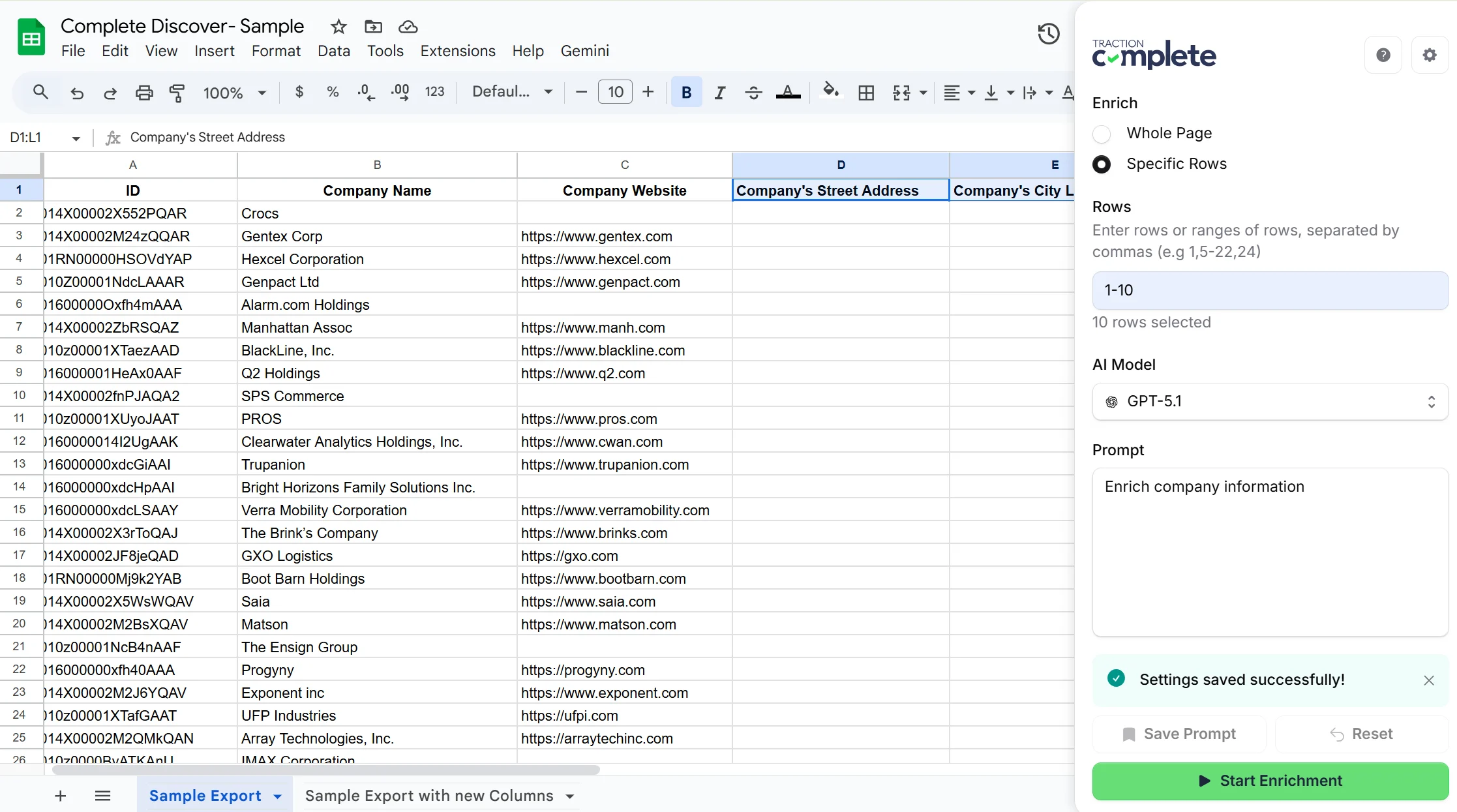
Task: Click the paint format icon
Action: pos(177,93)
